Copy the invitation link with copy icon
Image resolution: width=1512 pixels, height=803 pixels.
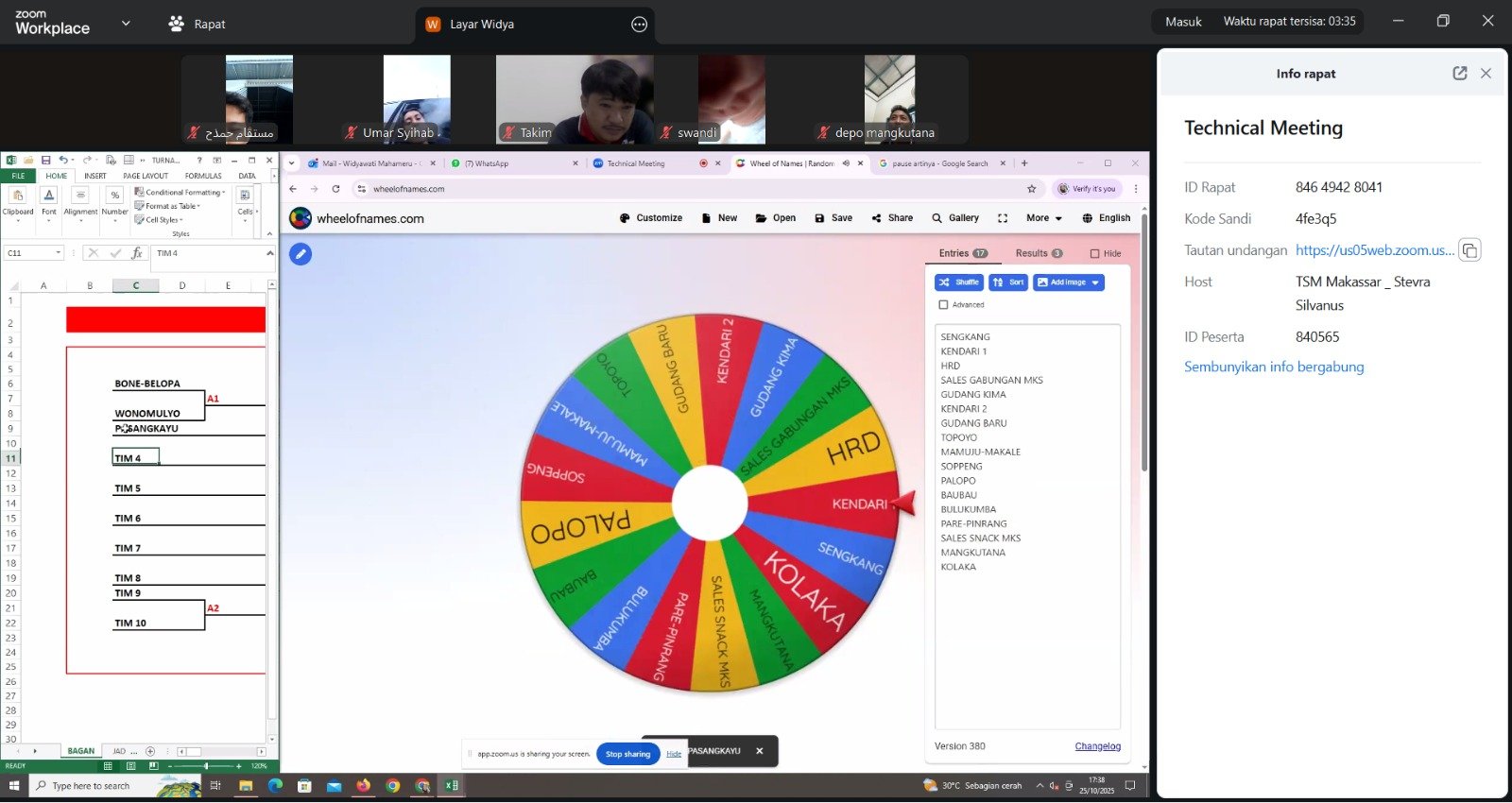coord(1469,250)
